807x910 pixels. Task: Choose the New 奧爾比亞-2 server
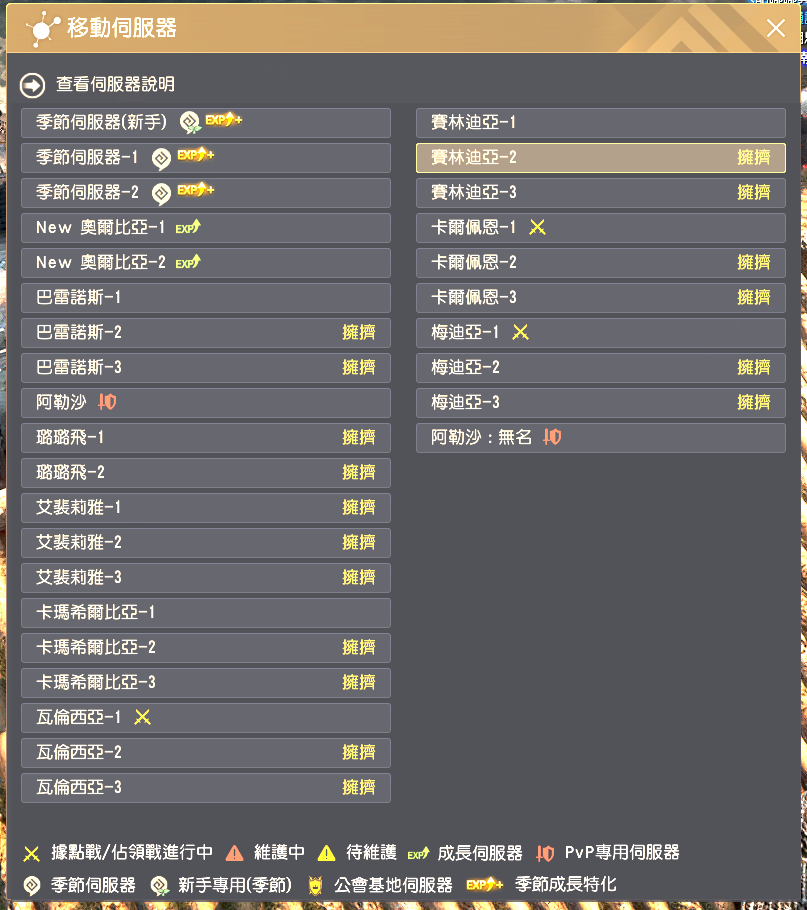pos(206,263)
